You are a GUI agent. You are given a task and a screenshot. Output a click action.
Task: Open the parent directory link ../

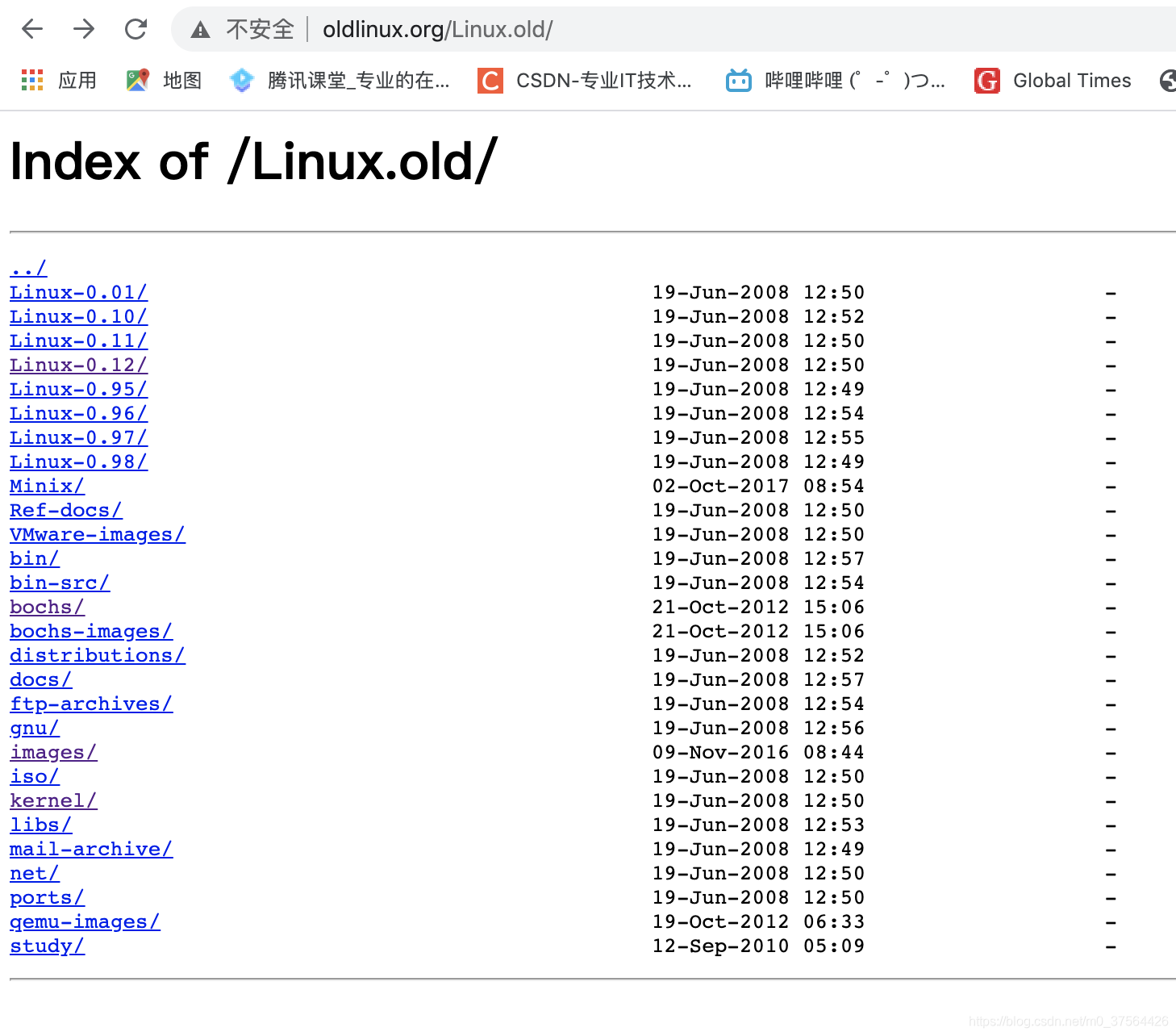tap(27, 267)
